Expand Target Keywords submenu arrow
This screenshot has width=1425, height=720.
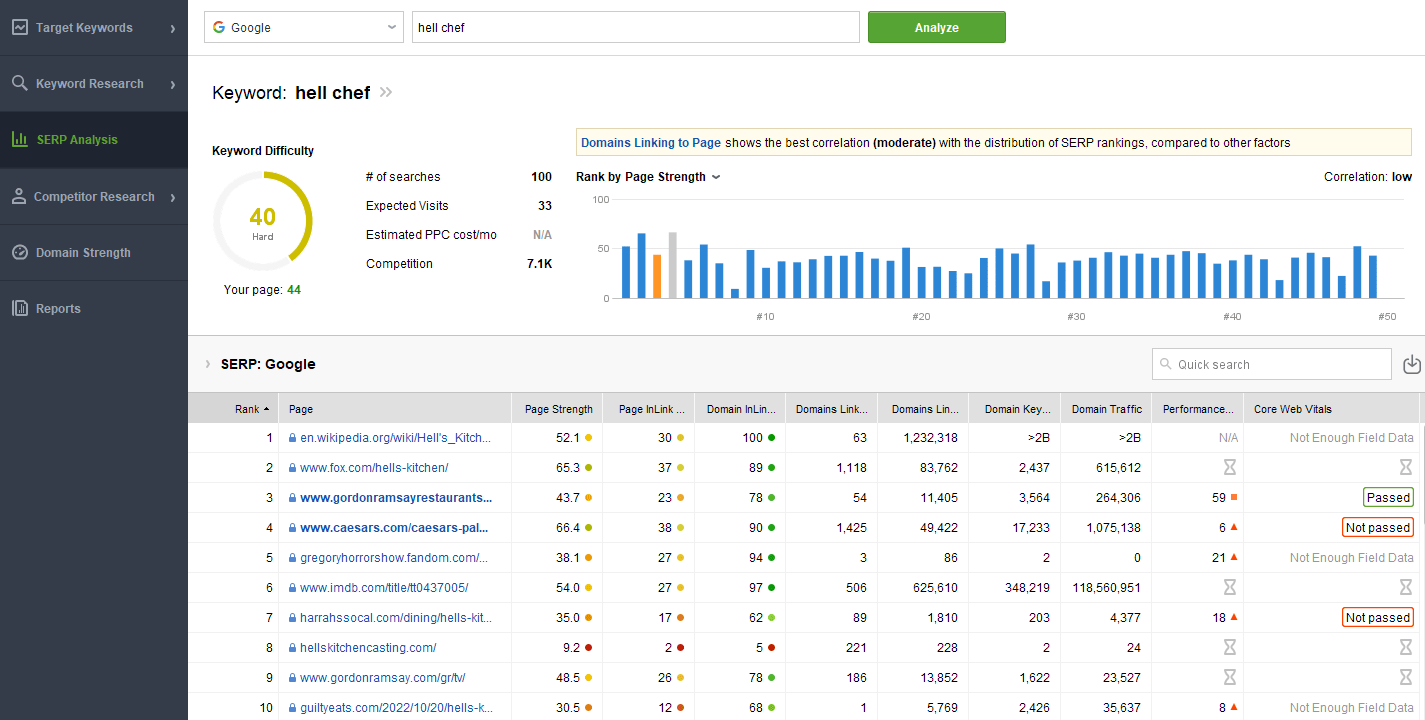pyautogui.click(x=173, y=29)
